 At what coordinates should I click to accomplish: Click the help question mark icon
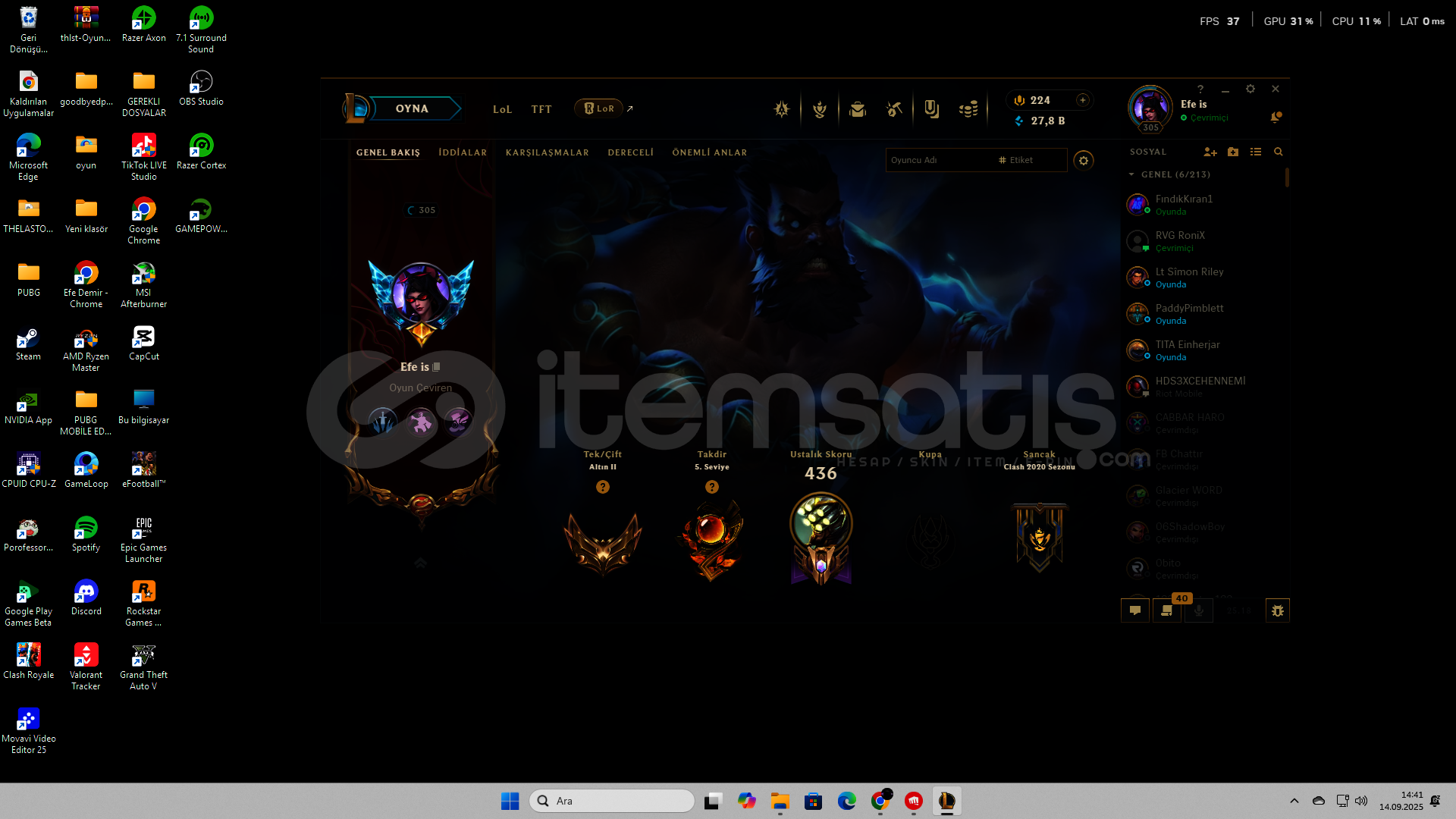point(1200,89)
